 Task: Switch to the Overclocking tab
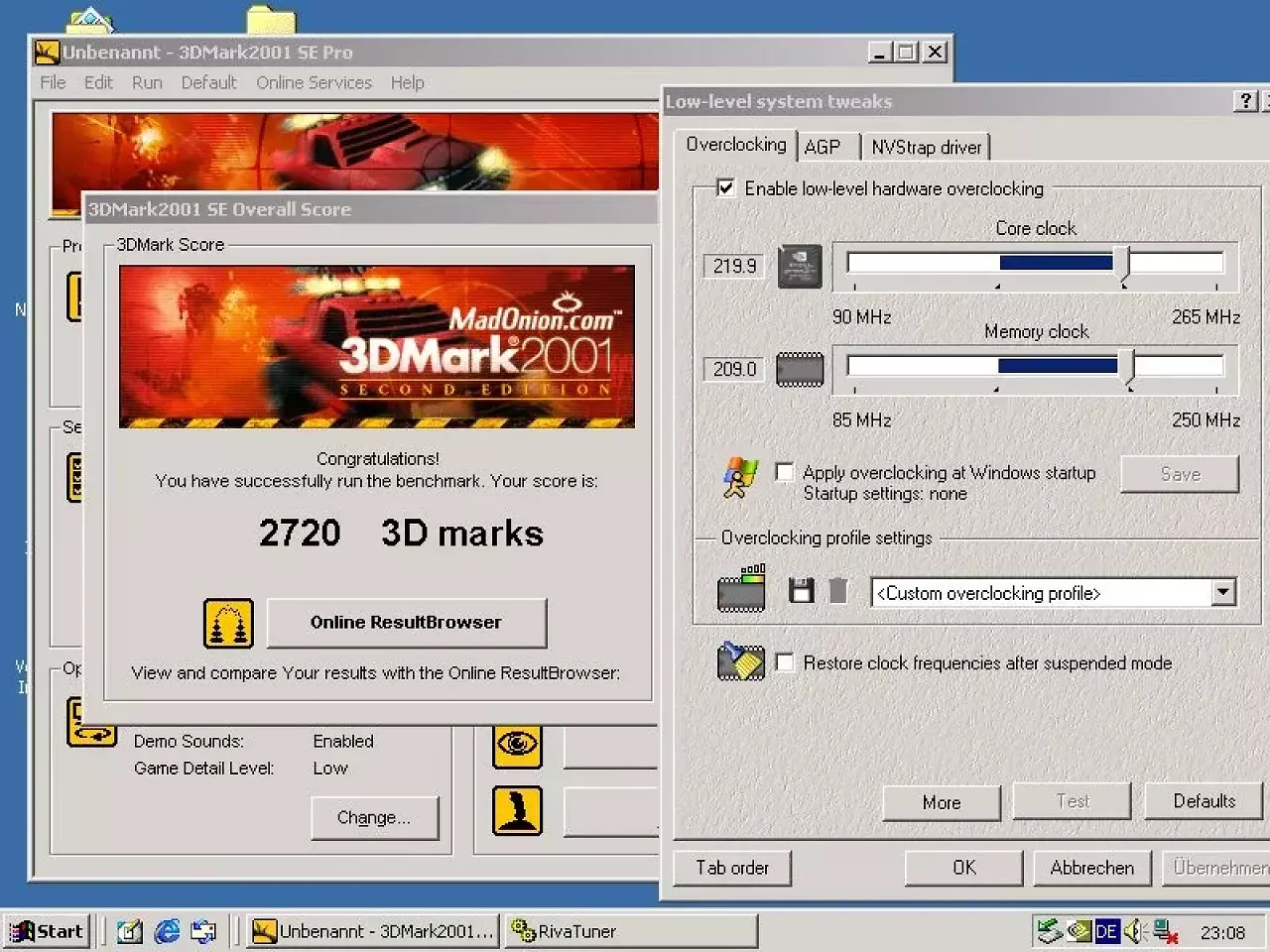(x=736, y=145)
